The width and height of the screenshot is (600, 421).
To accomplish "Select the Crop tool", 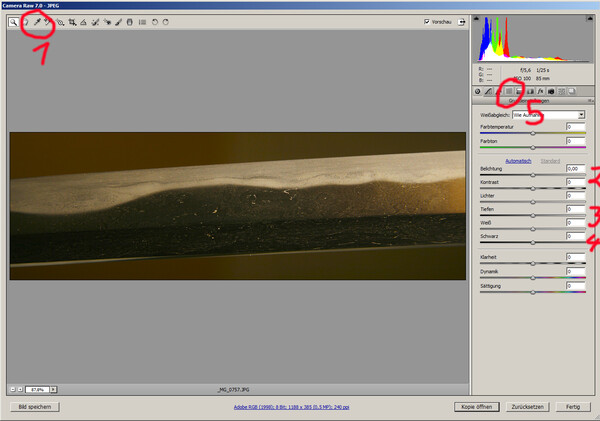I will (x=72, y=22).
